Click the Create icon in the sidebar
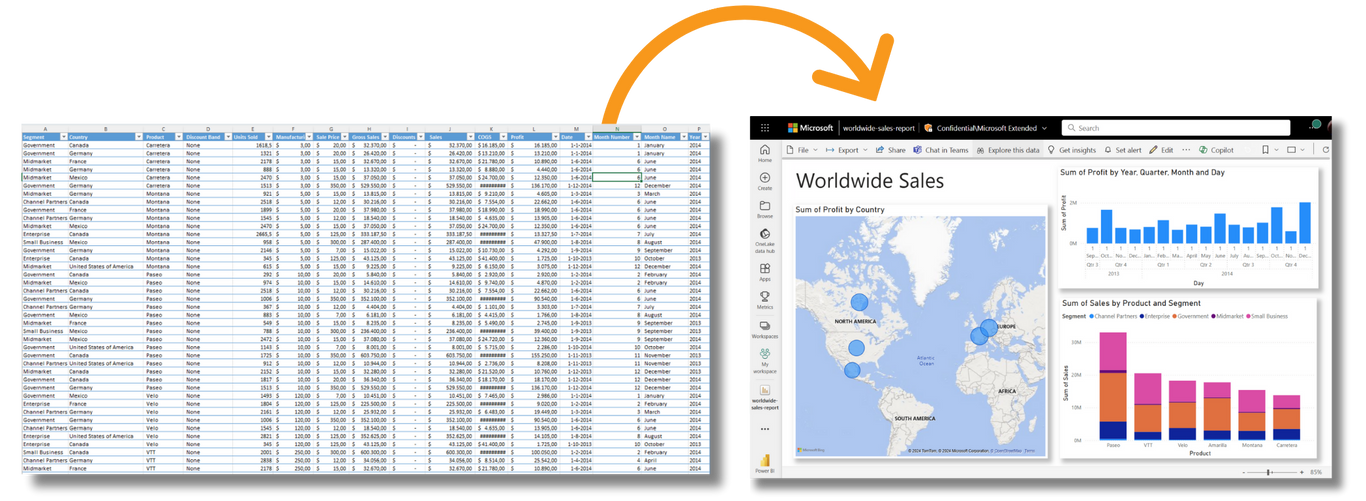This screenshot has width=1366, height=501. coord(764,181)
